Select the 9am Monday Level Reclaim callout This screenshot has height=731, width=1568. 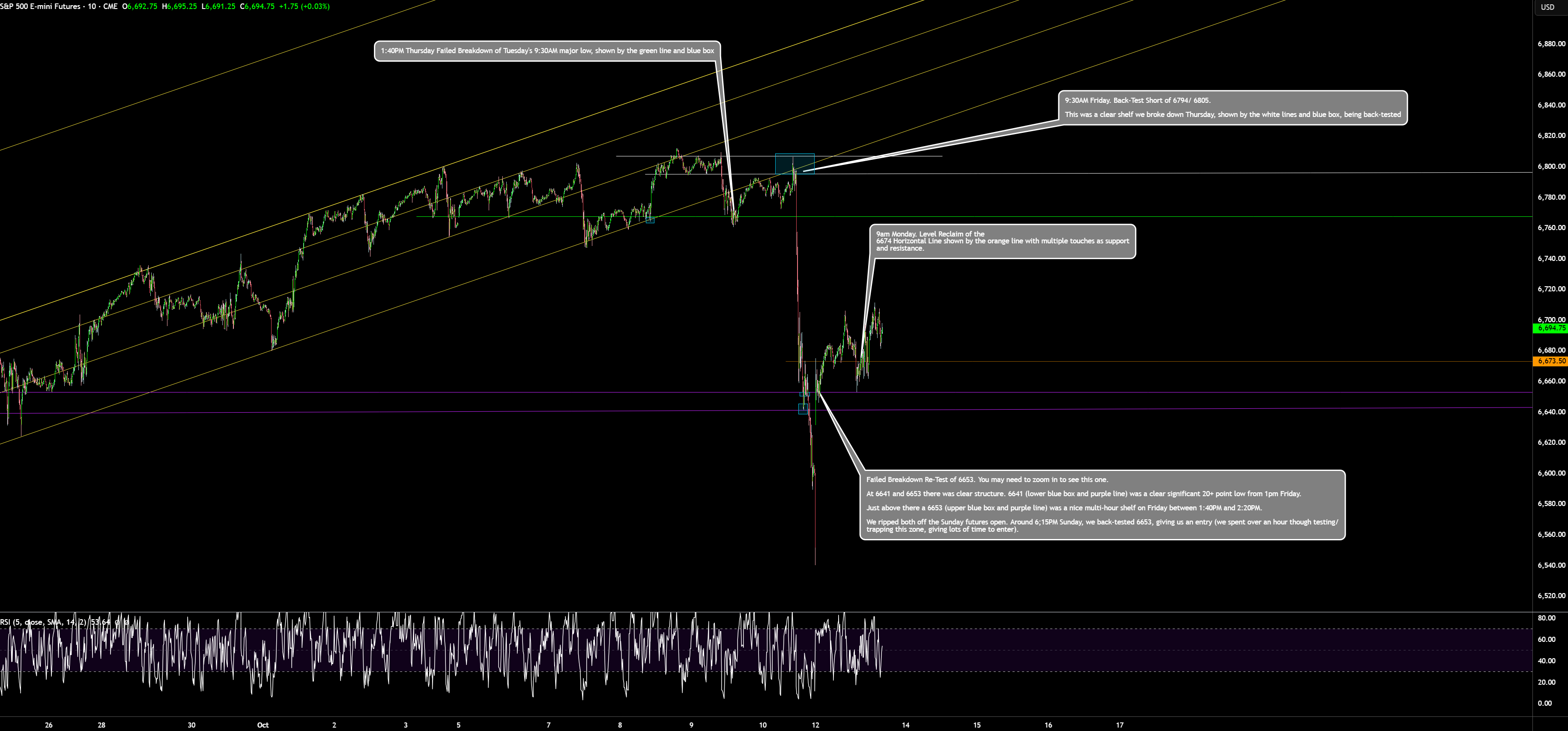click(x=1002, y=241)
